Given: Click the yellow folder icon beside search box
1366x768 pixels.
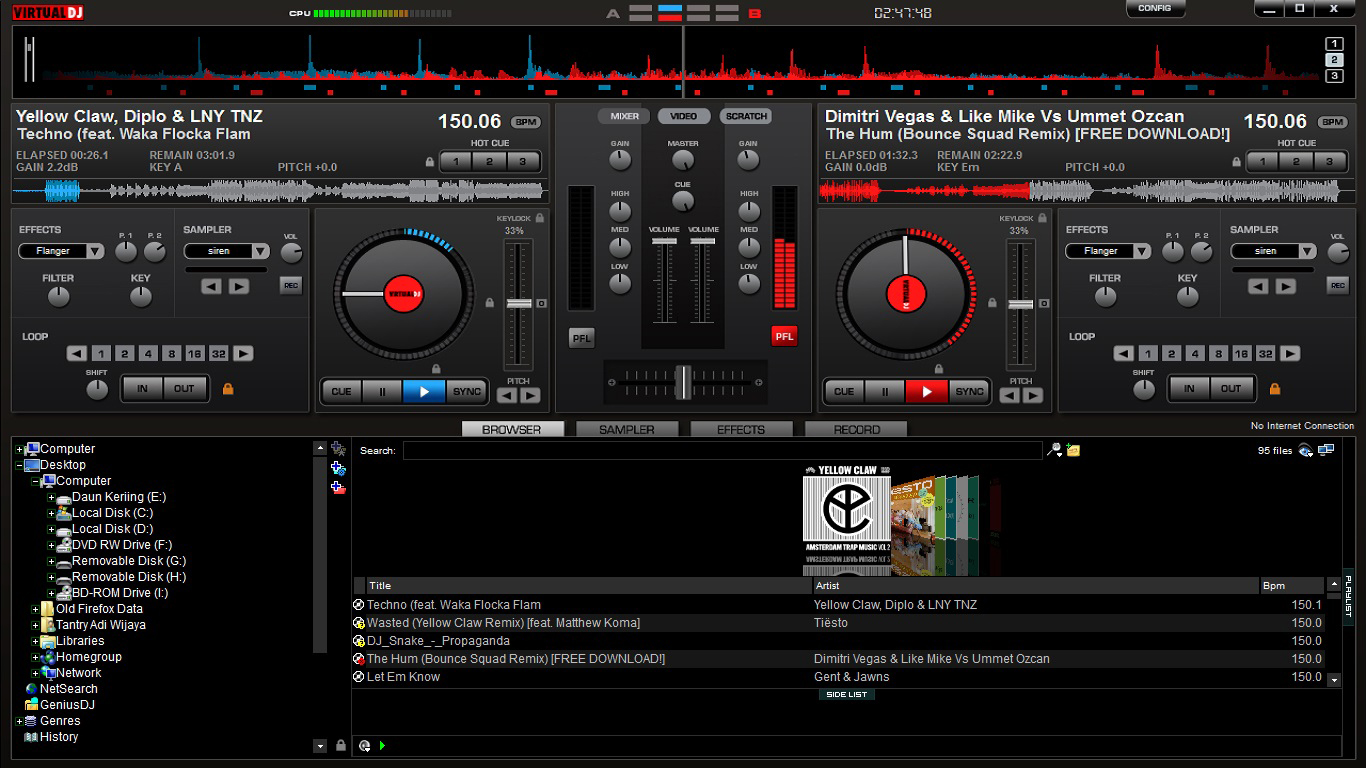Looking at the screenshot, I should pyautogui.click(x=1073, y=450).
